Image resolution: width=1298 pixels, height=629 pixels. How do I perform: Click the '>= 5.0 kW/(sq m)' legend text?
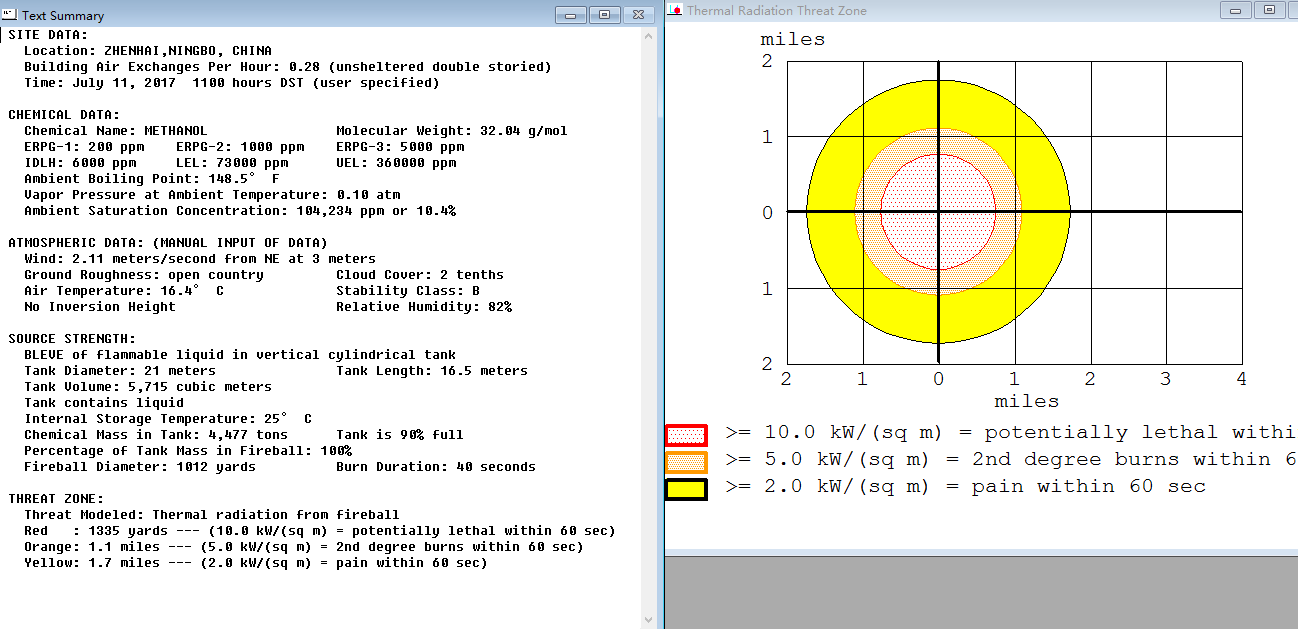[x=1011, y=460]
